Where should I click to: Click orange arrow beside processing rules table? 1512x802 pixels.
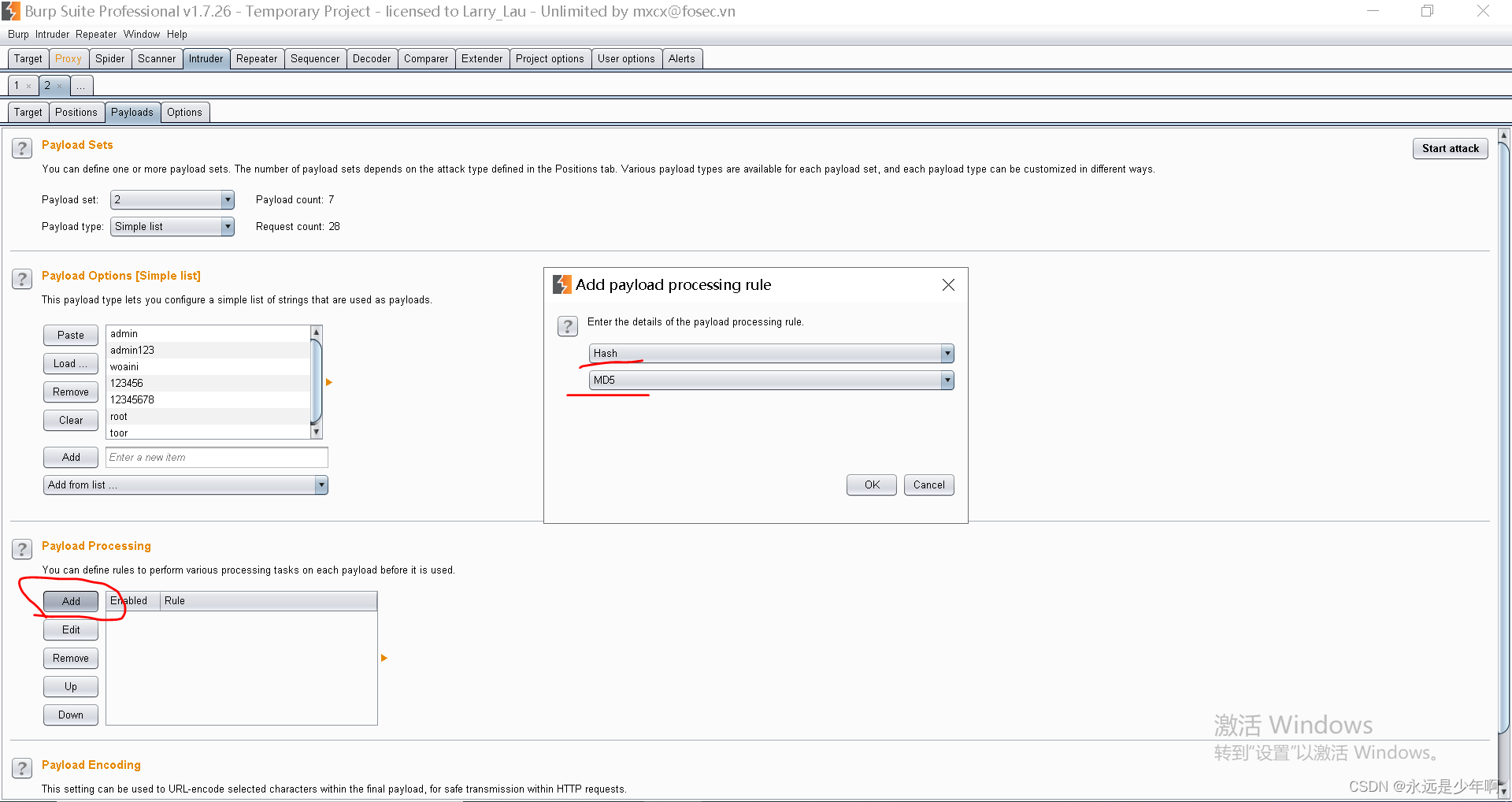pos(384,658)
